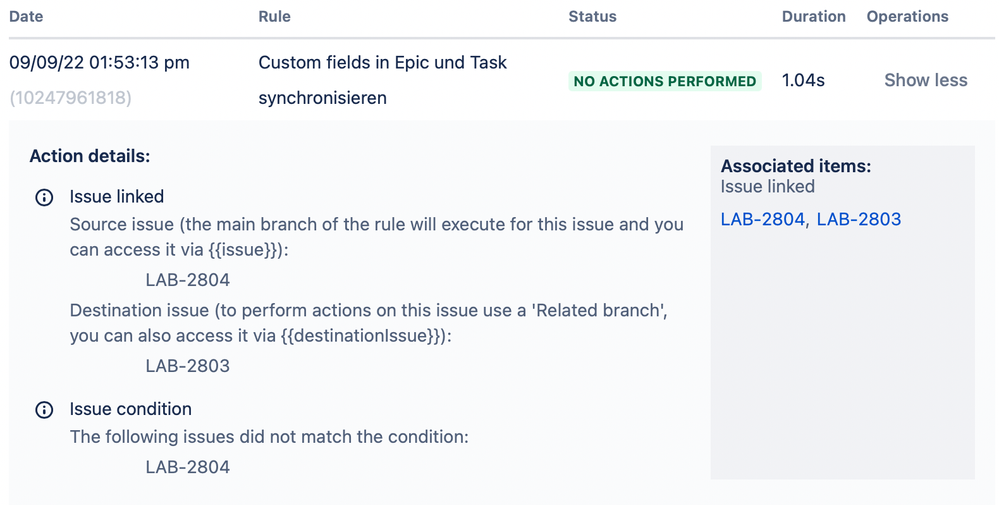Click the Date column header
The height and width of the screenshot is (505, 999).
click(x=26, y=17)
